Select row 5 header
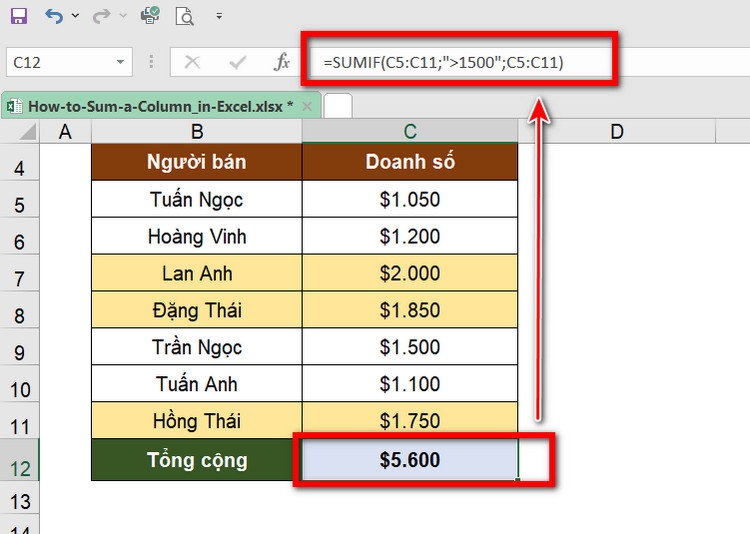The image size is (750, 534). (19, 200)
